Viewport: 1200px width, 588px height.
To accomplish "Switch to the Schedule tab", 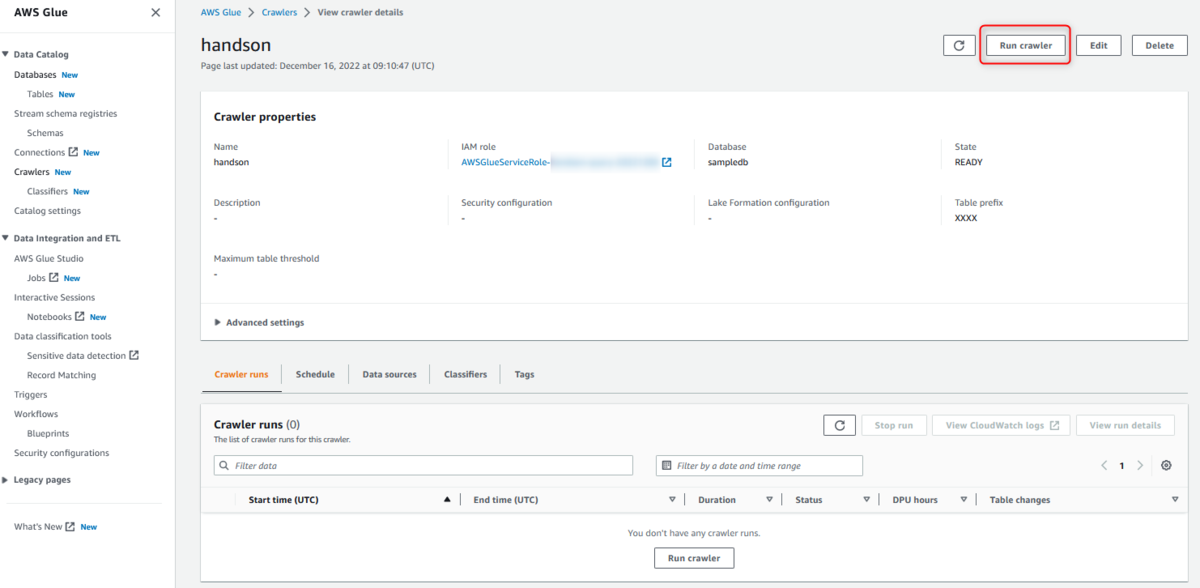I will 315,374.
